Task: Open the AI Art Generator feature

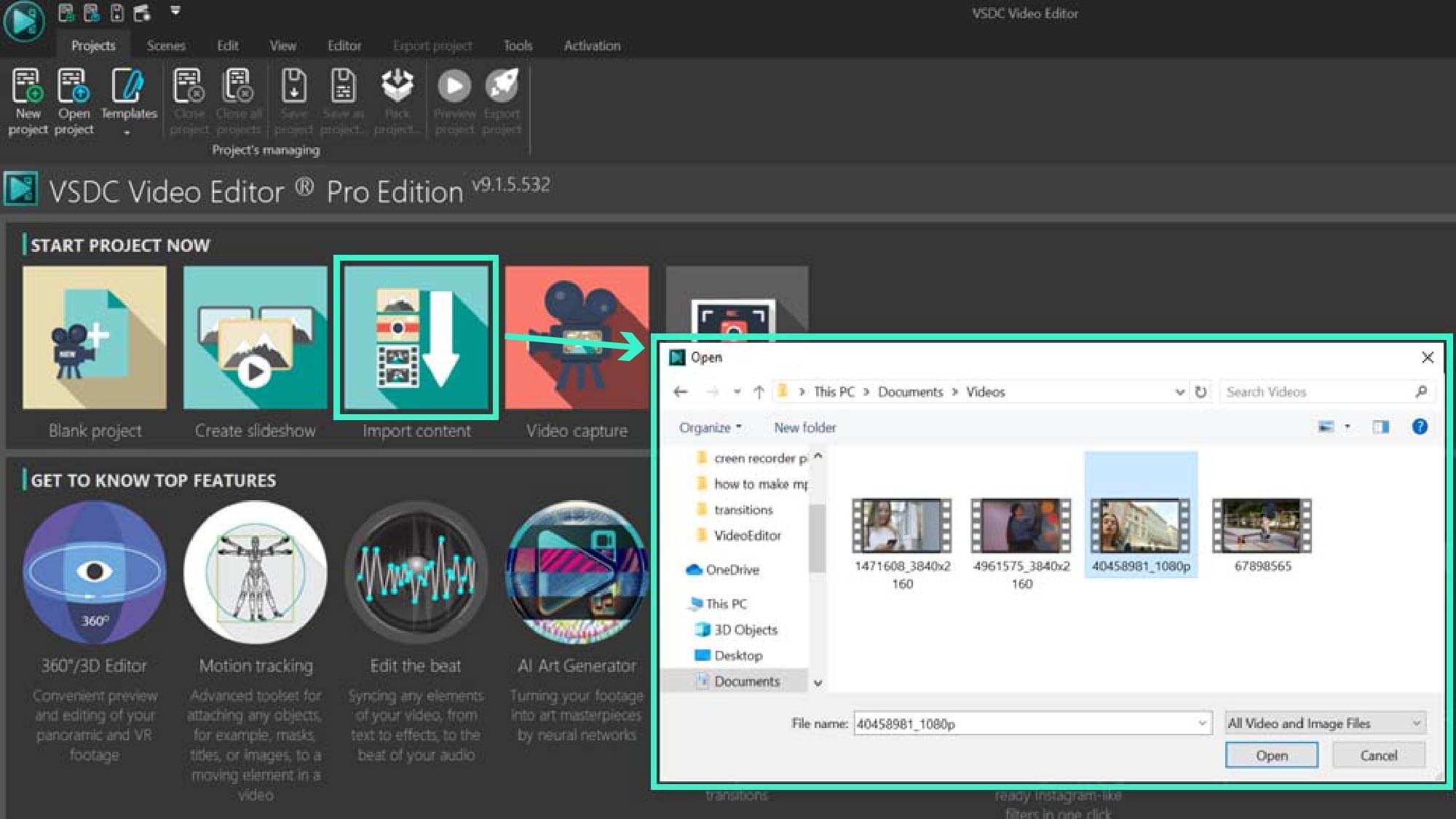Action: click(577, 572)
